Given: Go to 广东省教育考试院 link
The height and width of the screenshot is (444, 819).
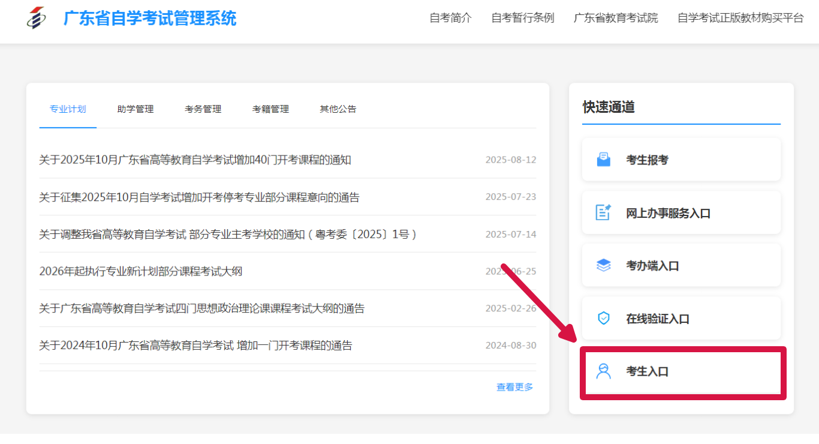Looking at the screenshot, I should 615,18.
